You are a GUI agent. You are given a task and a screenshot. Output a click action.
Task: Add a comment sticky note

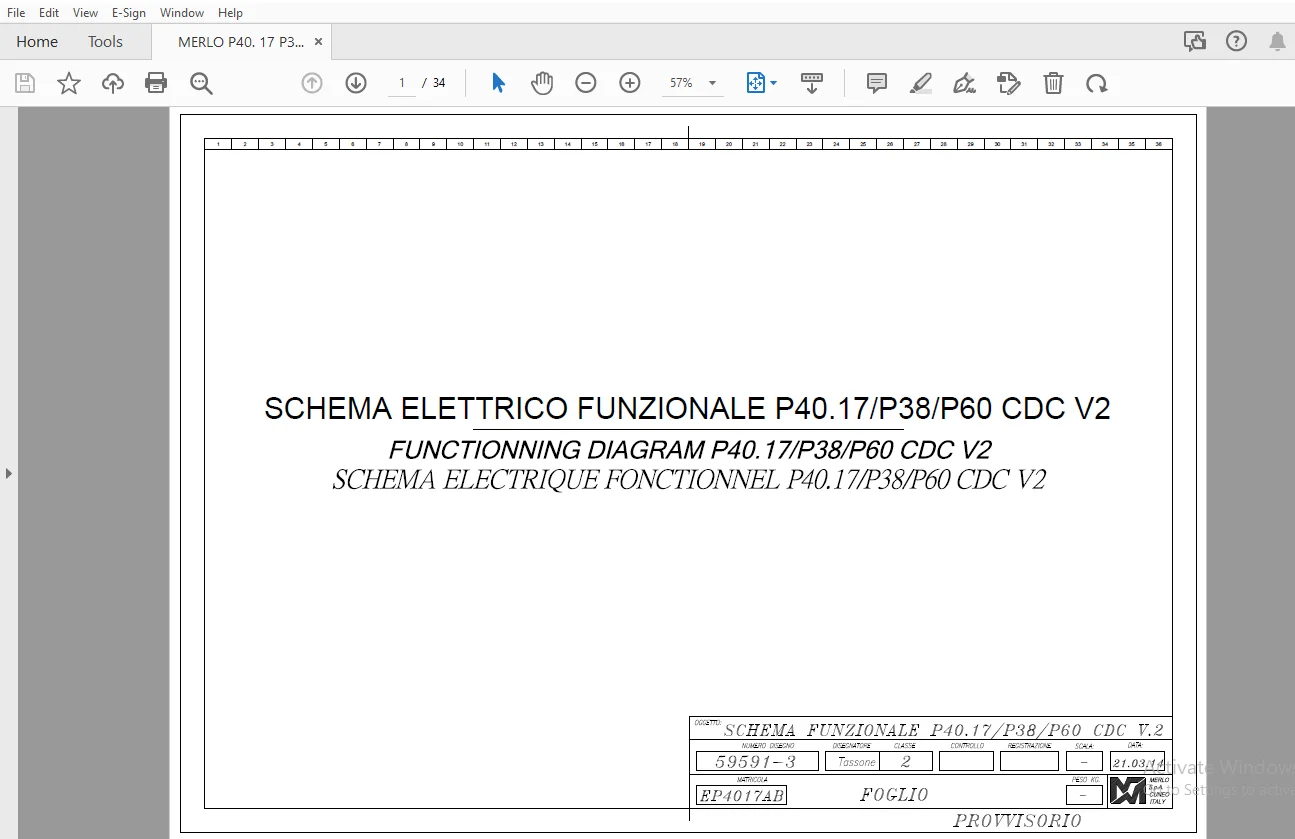click(877, 83)
